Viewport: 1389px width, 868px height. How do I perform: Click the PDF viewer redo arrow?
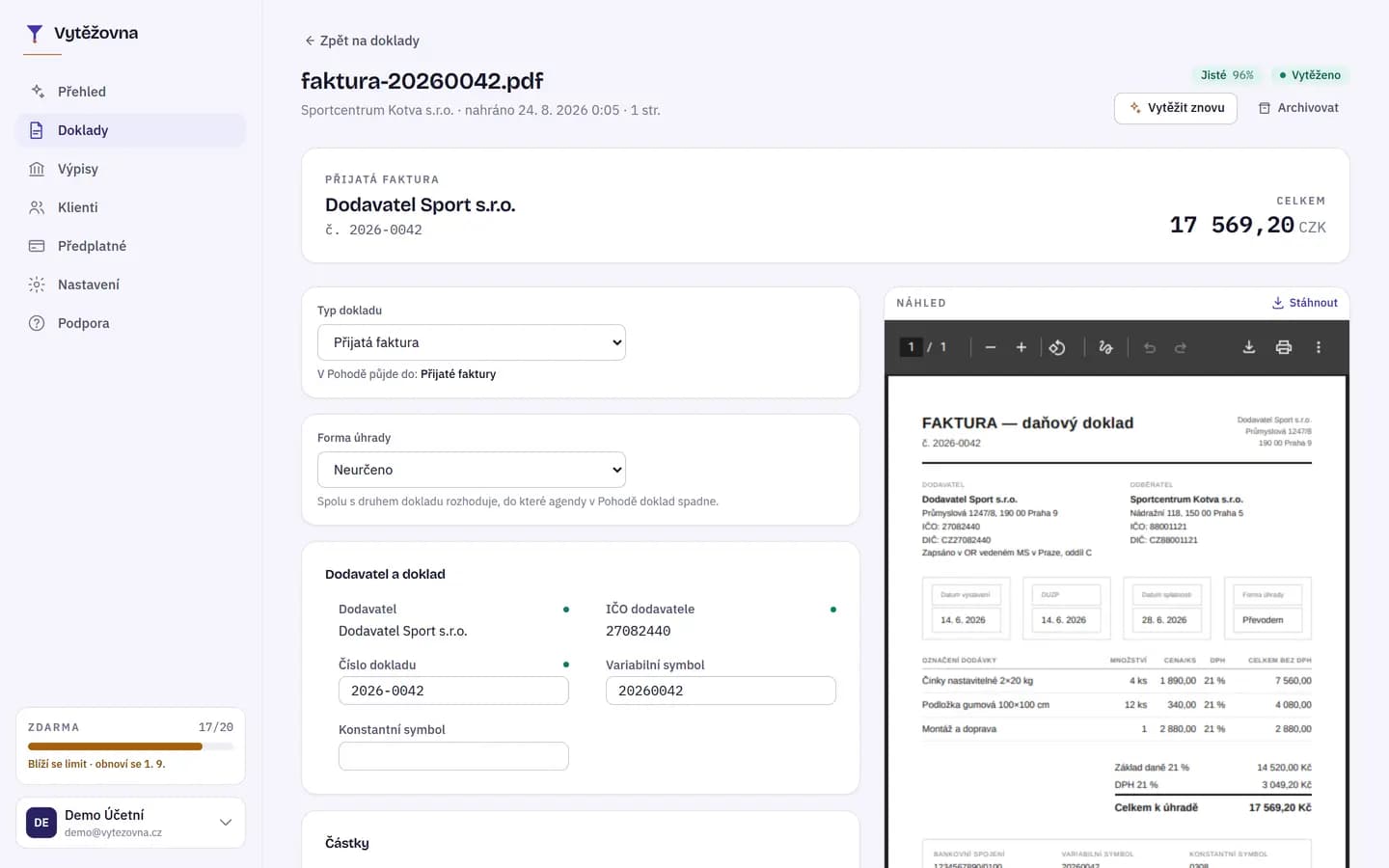pyautogui.click(x=1181, y=347)
